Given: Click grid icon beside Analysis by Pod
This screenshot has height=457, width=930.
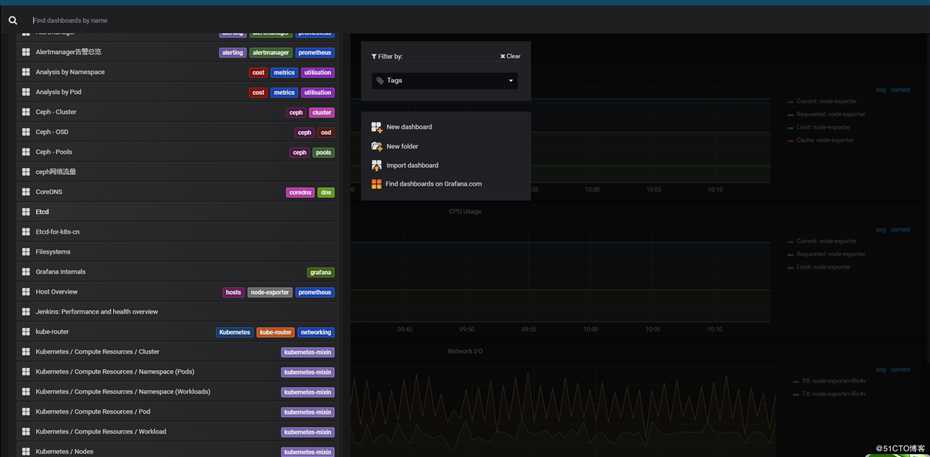Looking at the screenshot, I should point(26,92).
